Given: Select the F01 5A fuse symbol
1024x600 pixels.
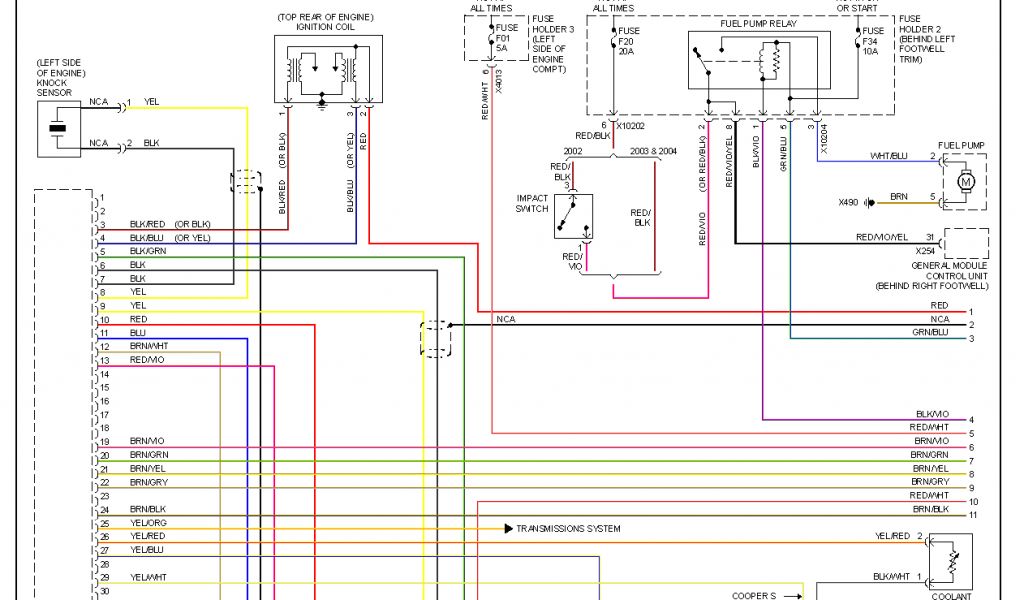Looking at the screenshot, I should (491, 42).
